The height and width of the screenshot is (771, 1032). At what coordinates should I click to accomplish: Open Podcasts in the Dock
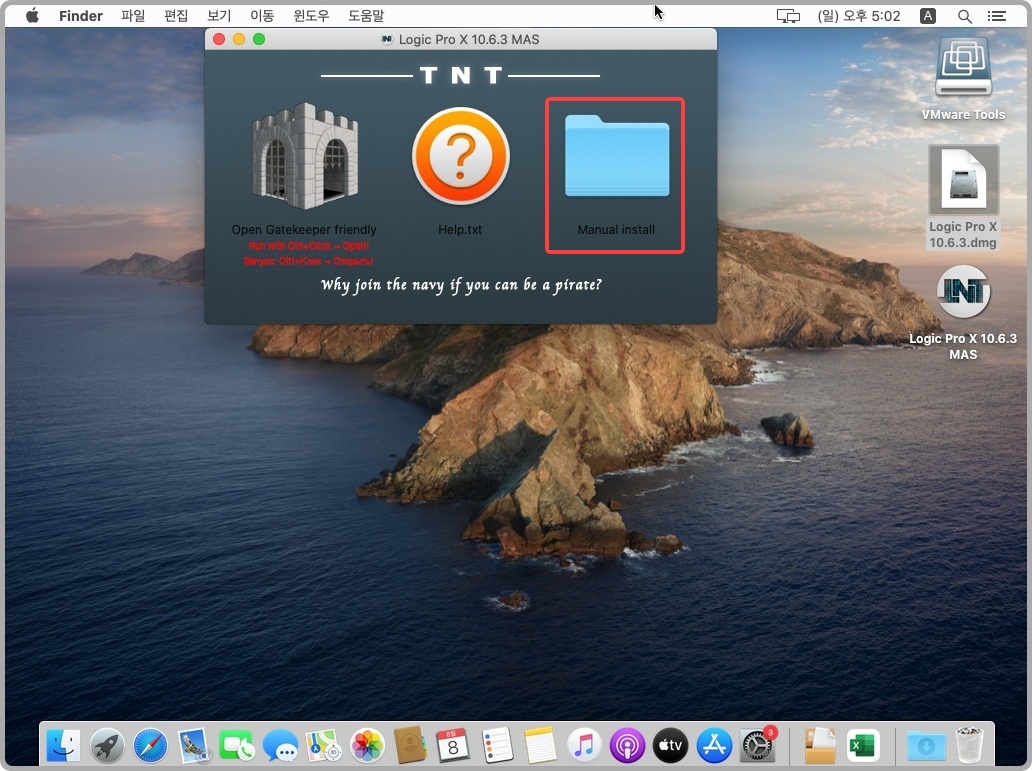tap(627, 745)
